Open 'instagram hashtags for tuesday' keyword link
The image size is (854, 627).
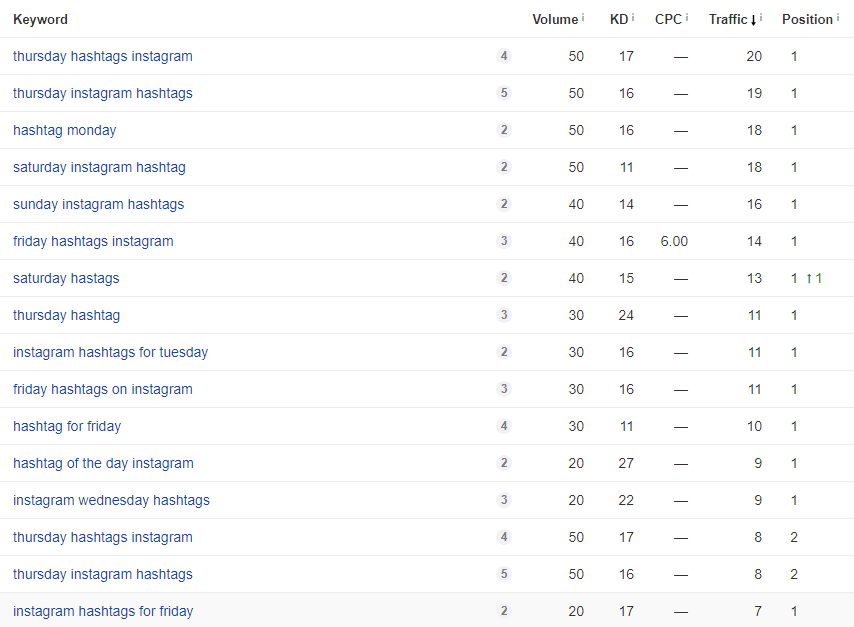click(x=110, y=352)
